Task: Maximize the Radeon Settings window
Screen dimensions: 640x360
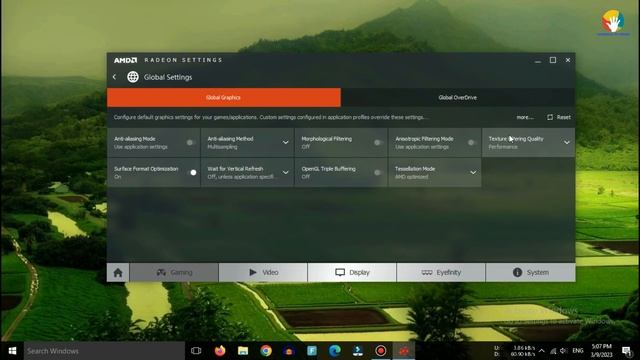Action: 553,60
